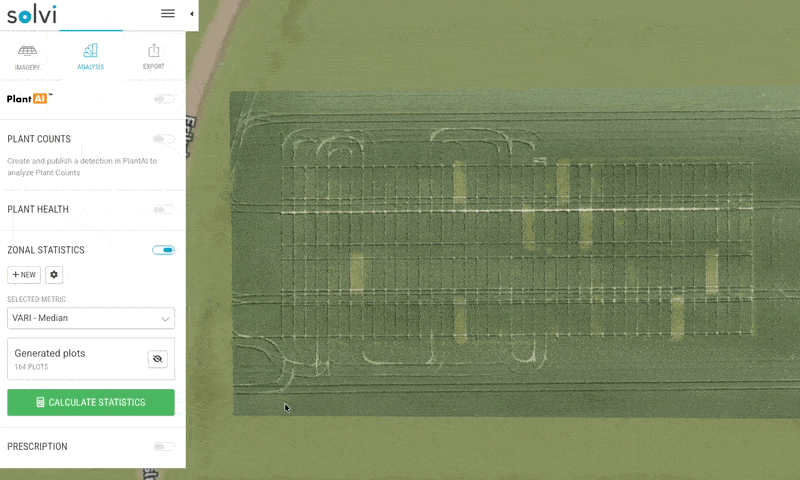Click the Prescription heading
The image size is (800, 480).
[x=37, y=446]
